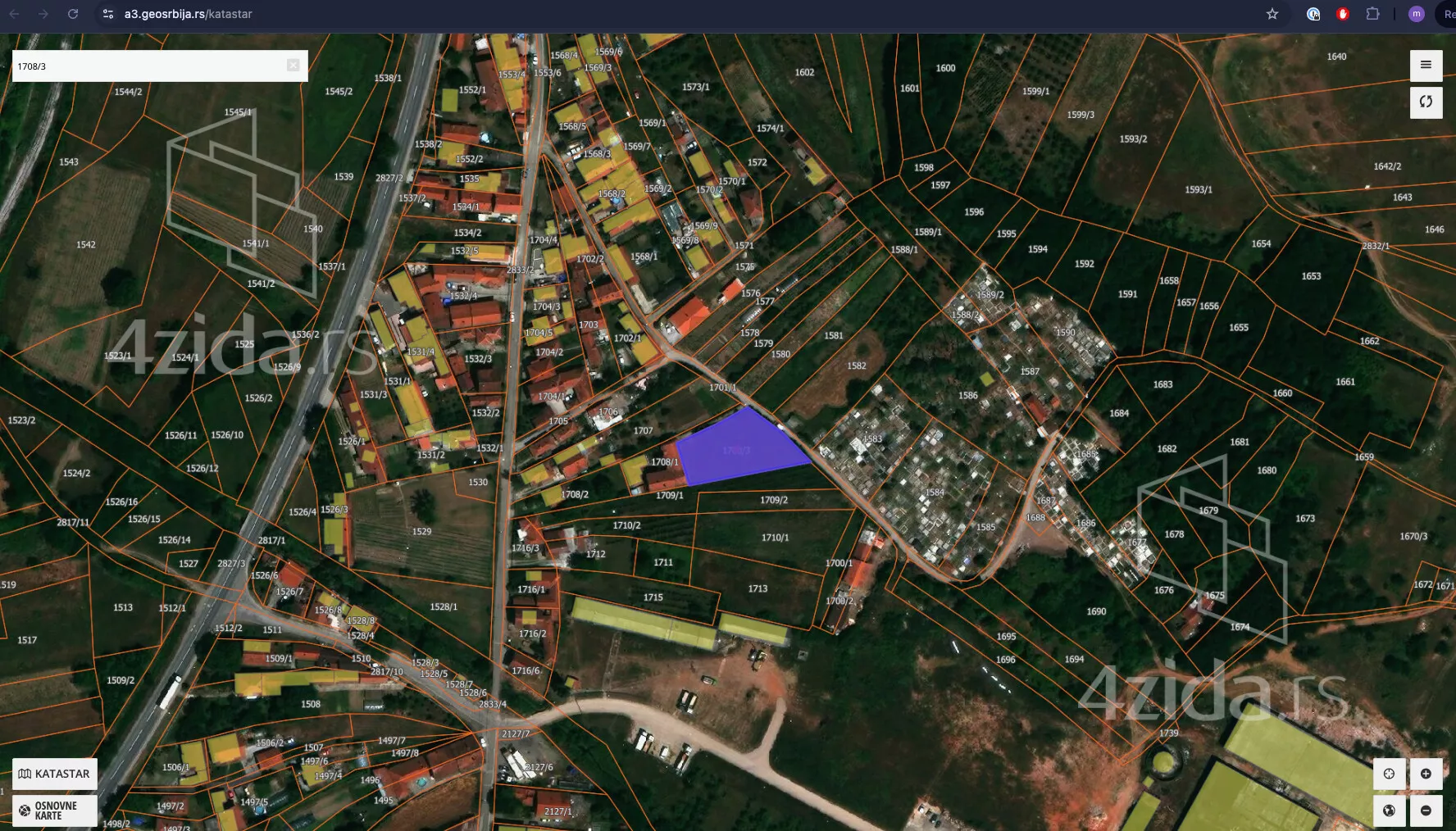Click parcel label 1583
The width and height of the screenshot is (1456, 831).
[872, 439]
